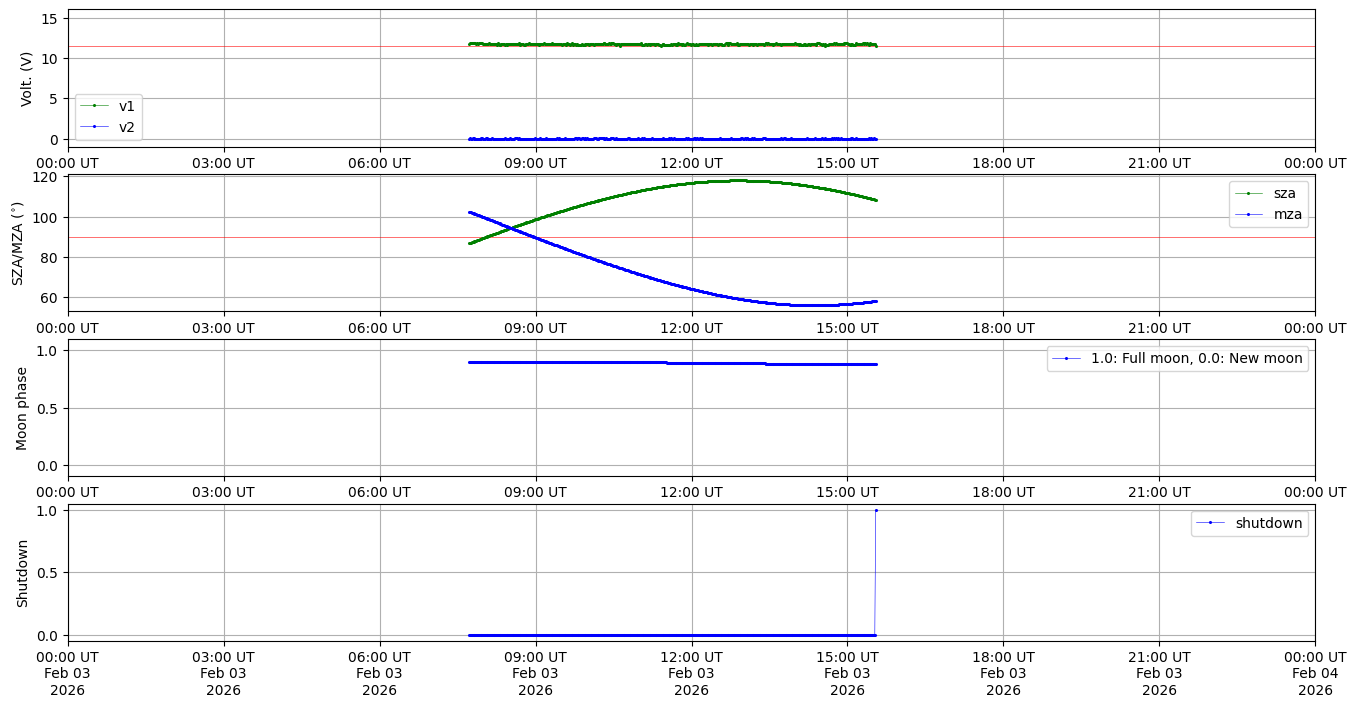Click the 'SZA/MZA (°)' y-axis label
The image size is (1356, 707).
click(18, 243)
